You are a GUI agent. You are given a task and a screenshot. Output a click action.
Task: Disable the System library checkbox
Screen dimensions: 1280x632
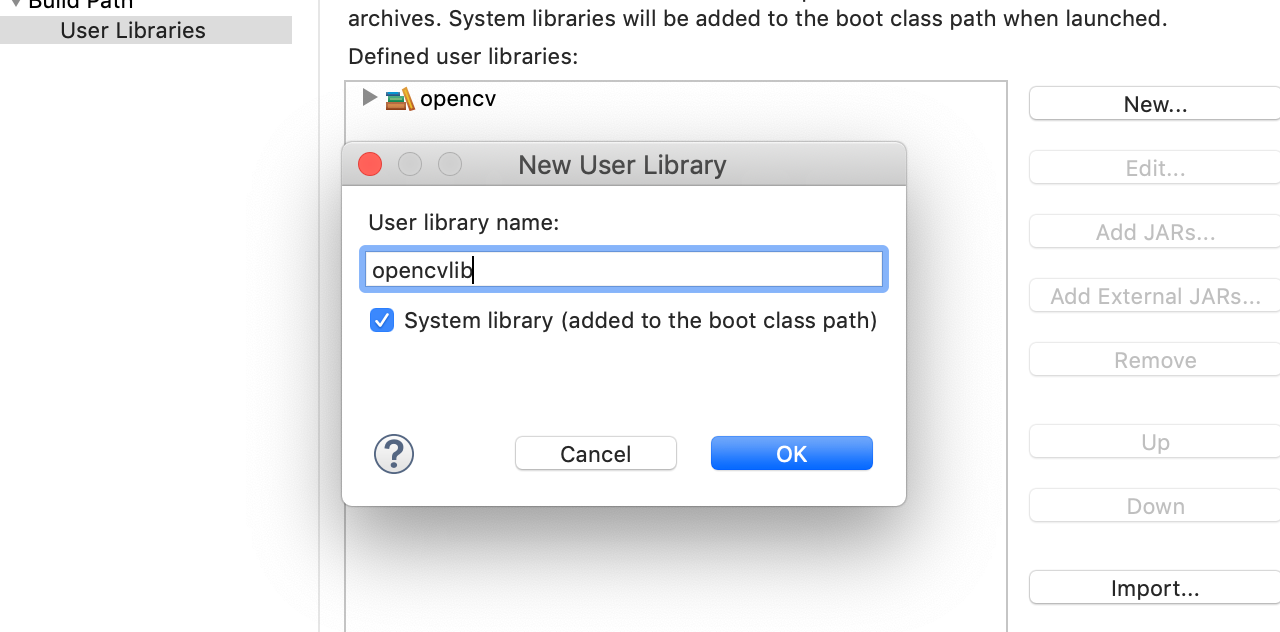pos(381,320)
